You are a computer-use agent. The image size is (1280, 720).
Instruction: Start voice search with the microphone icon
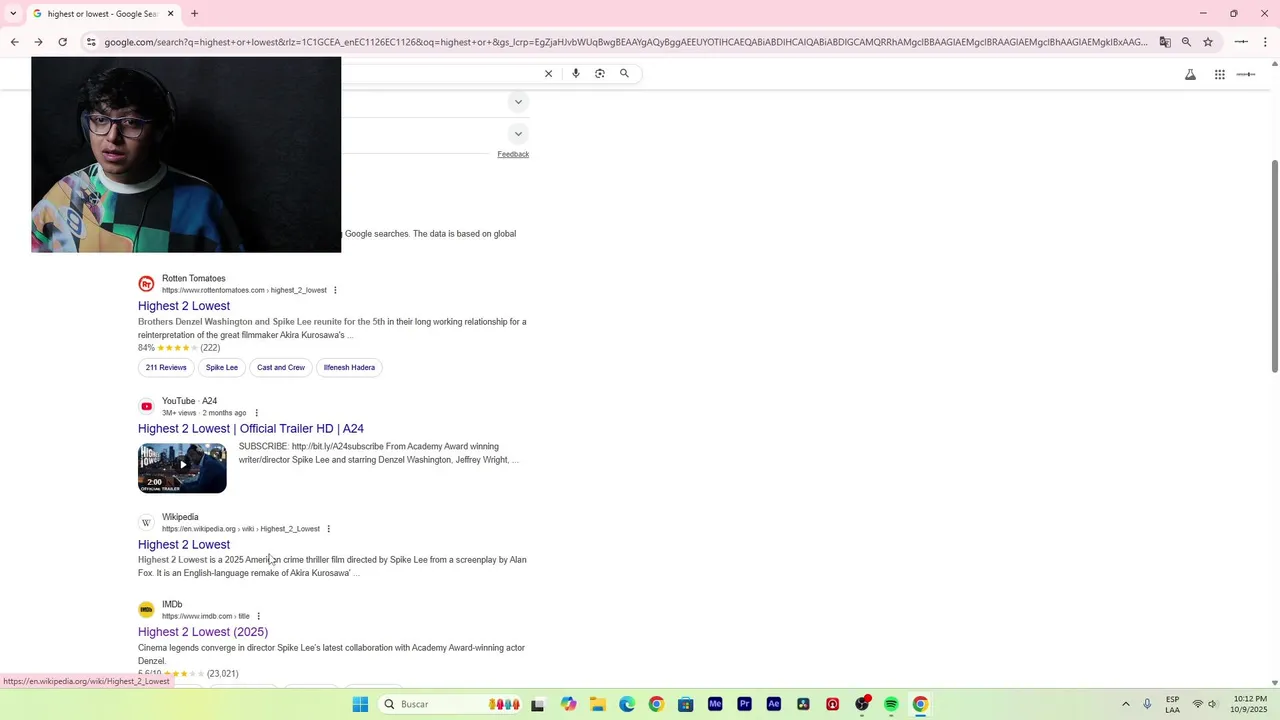(x=575, y=73)
